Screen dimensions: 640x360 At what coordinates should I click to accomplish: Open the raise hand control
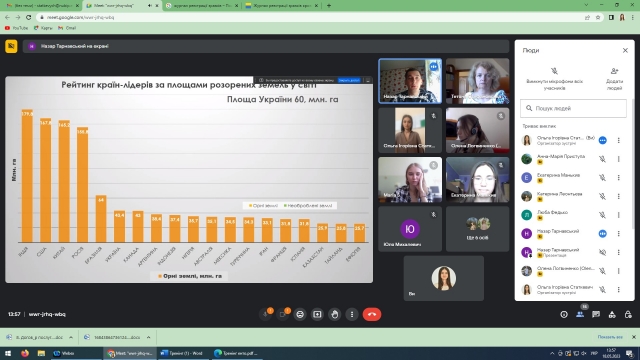[x=335, y=314]
